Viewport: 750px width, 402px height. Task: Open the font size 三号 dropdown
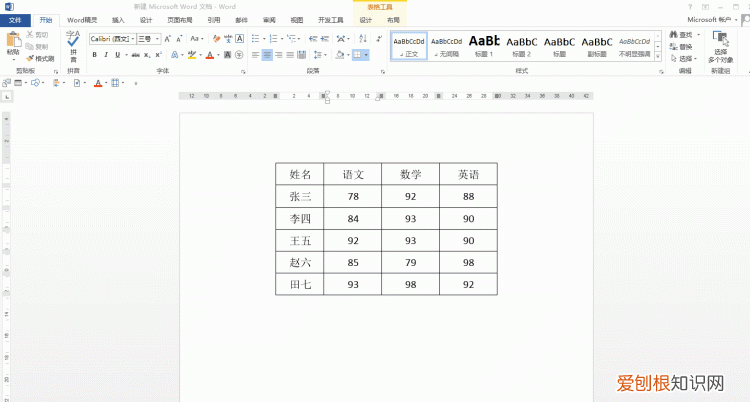[x=157, y=39]
